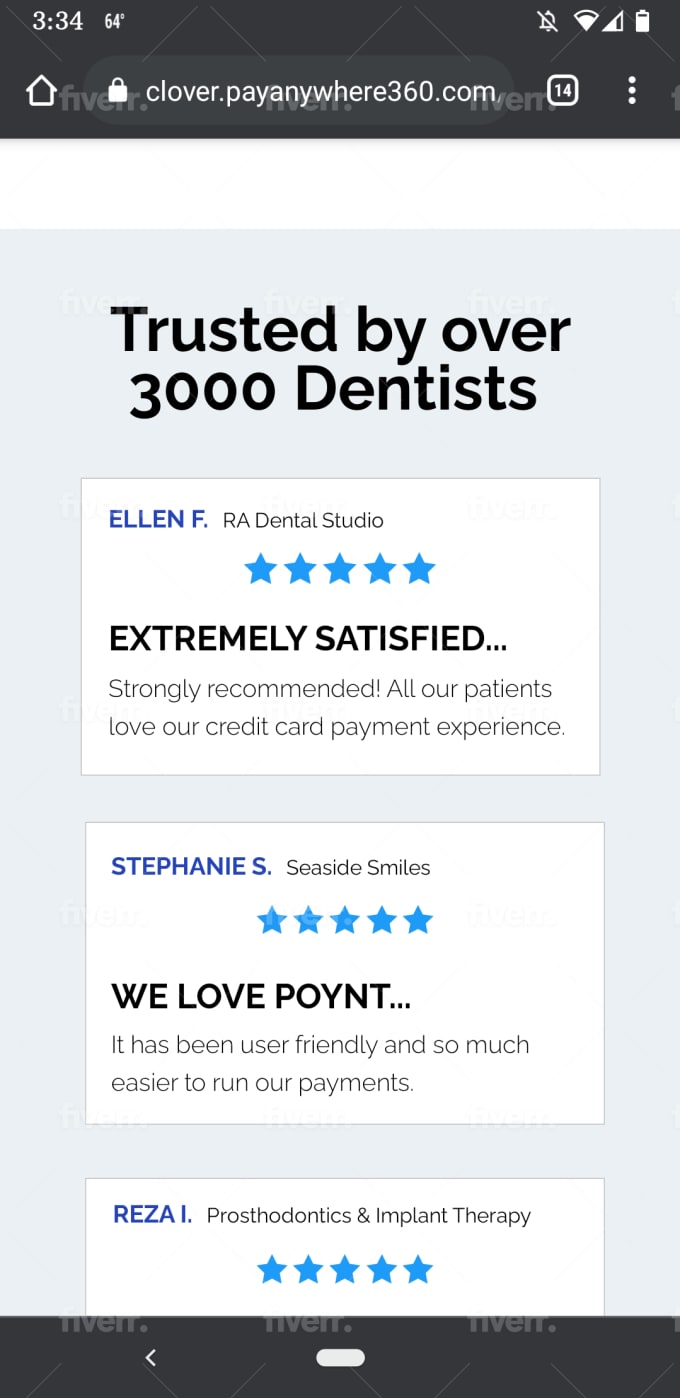This screenshot has width=680, height=1398.
Task: Click the fifth star in Ellen F.'s rating
Action: pos(419,569)
